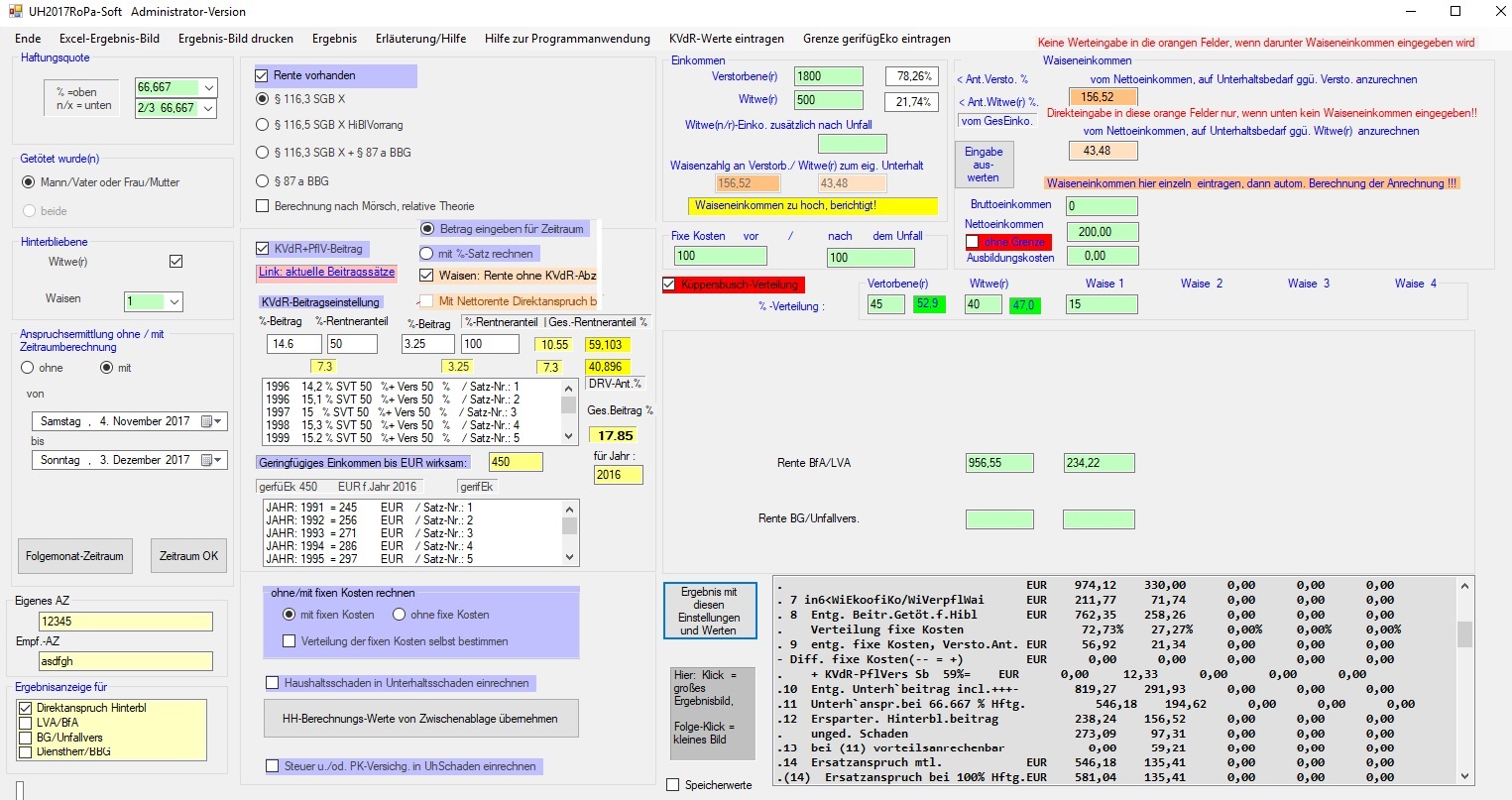Viewport: 1512px width, 800px height.
Task: Select 'ohne fixe Kosten' radio button
Action: (400, 615)
